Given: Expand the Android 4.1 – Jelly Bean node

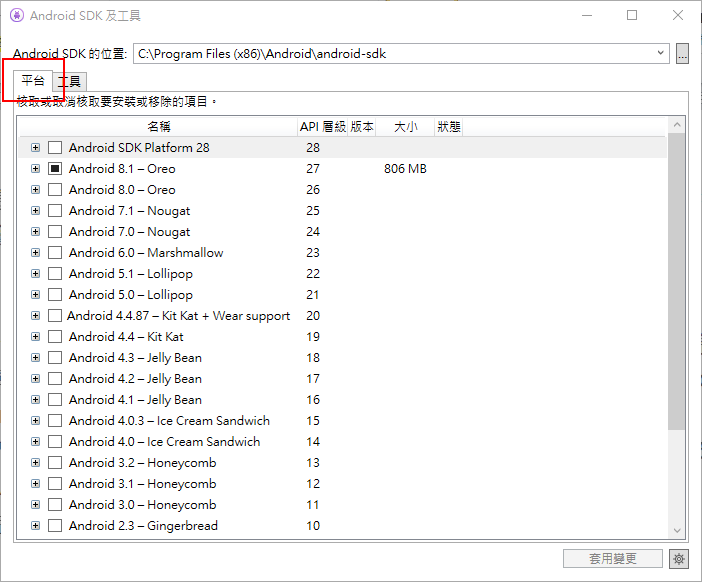Looking at the screenshot, I should [x=35, y=400].
